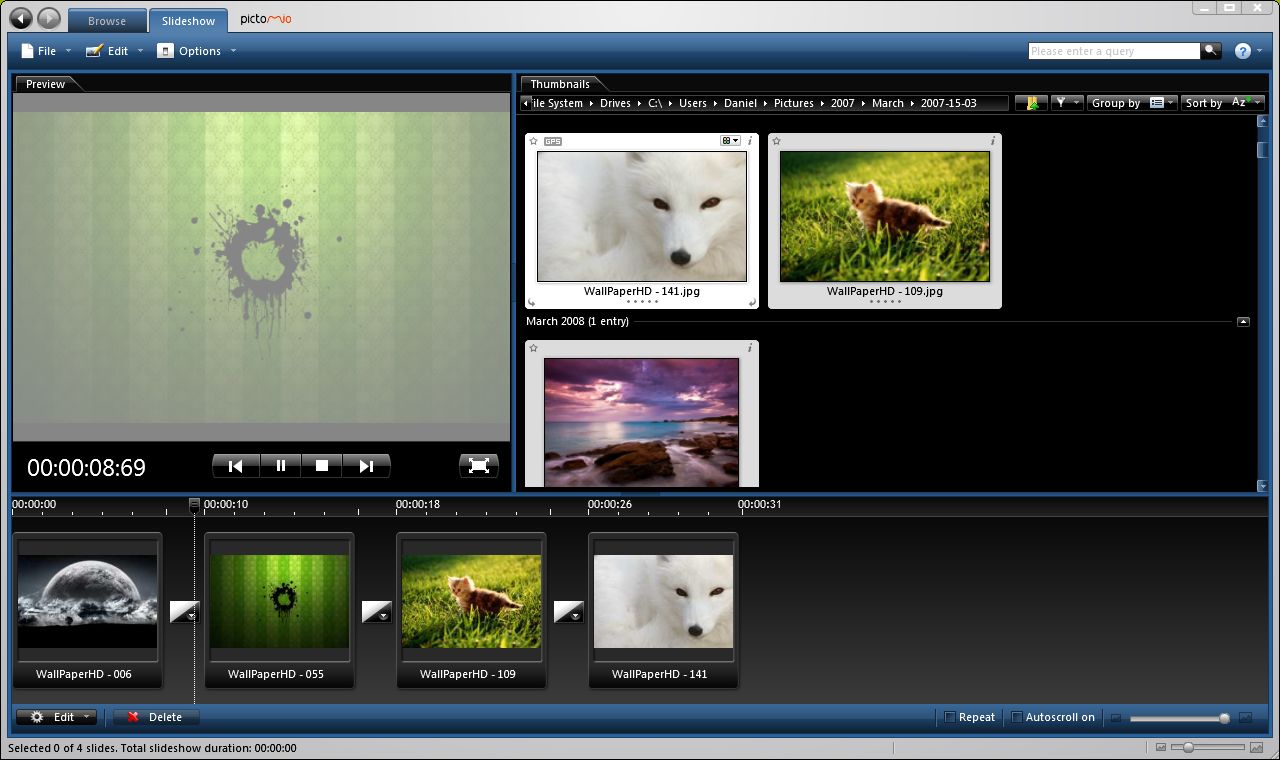1280x760 pixels.
Task: Select slide WallPaperHD - 006 in timeline
Action: coord(86,610)
